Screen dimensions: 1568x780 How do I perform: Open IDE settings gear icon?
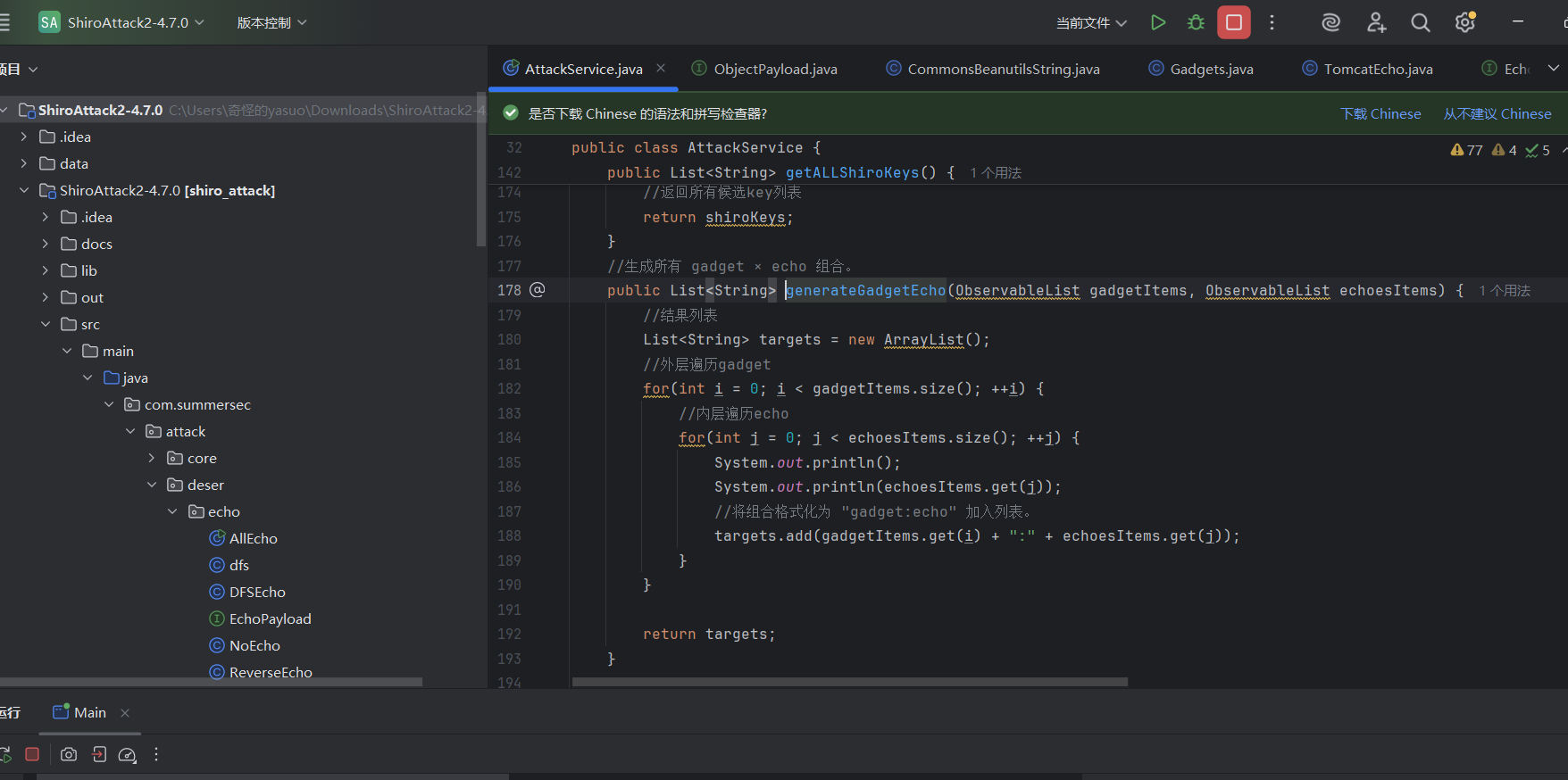coord(1464,22)
